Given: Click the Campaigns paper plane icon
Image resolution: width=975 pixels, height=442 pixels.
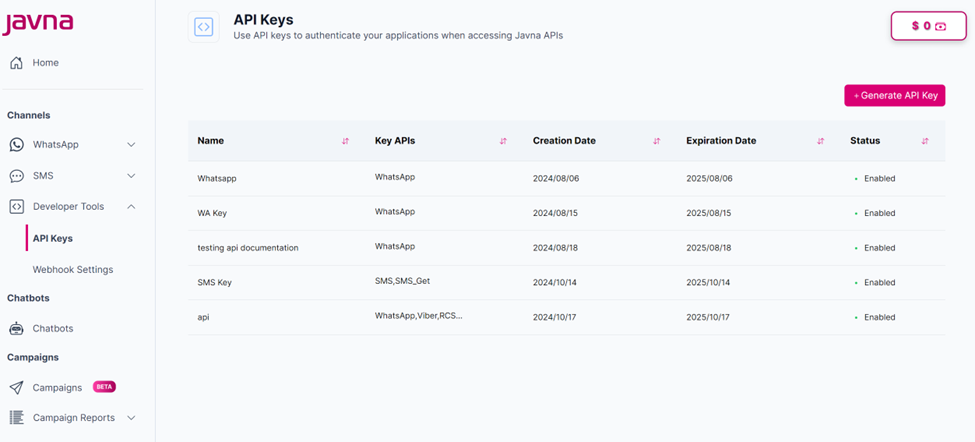Looking at the screenshot, I should pyautogui.click(x=17, y=387).
